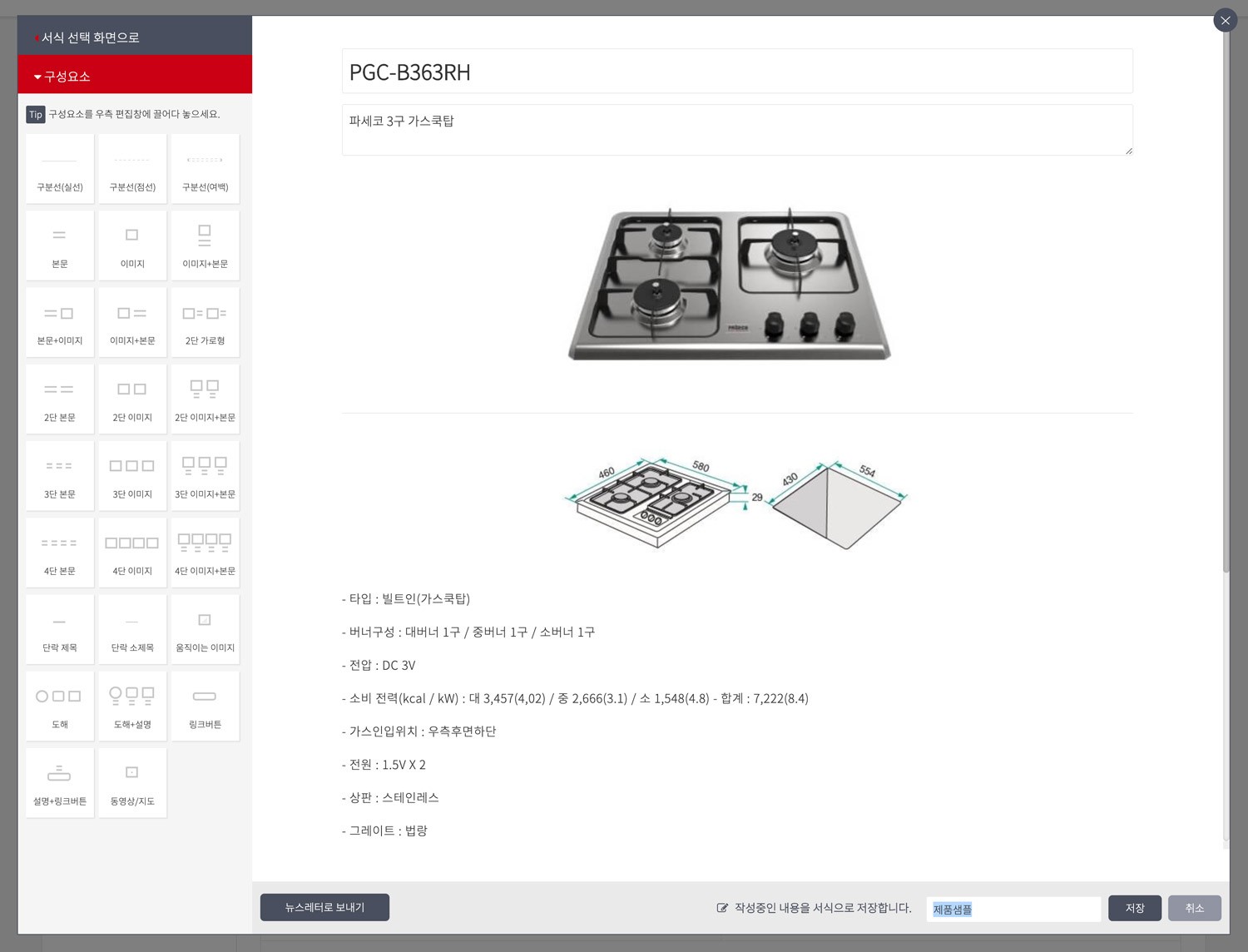Select the 단락 소제목 subheading component
This screenshot has width=1248, height=952.
132,629
